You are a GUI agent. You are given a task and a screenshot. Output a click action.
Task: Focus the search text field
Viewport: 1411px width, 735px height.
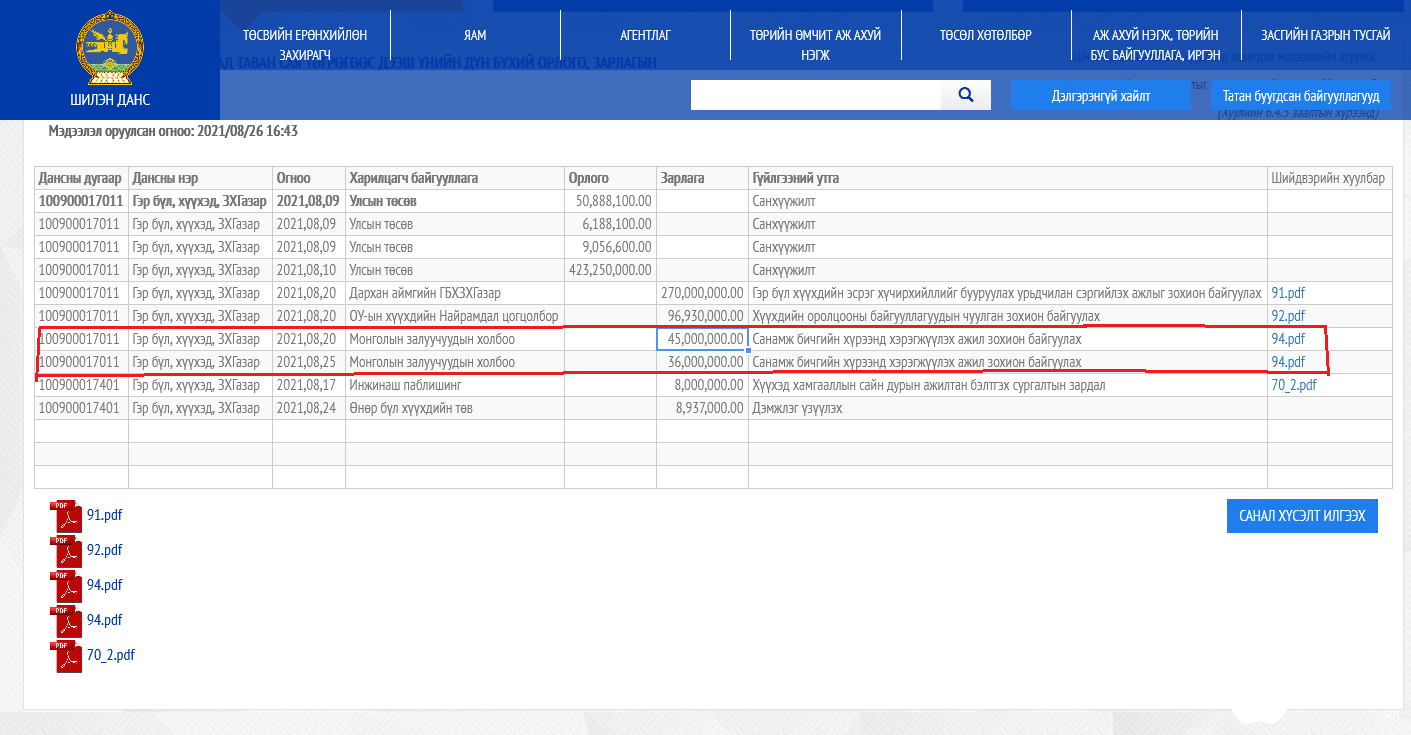[816, 95]
